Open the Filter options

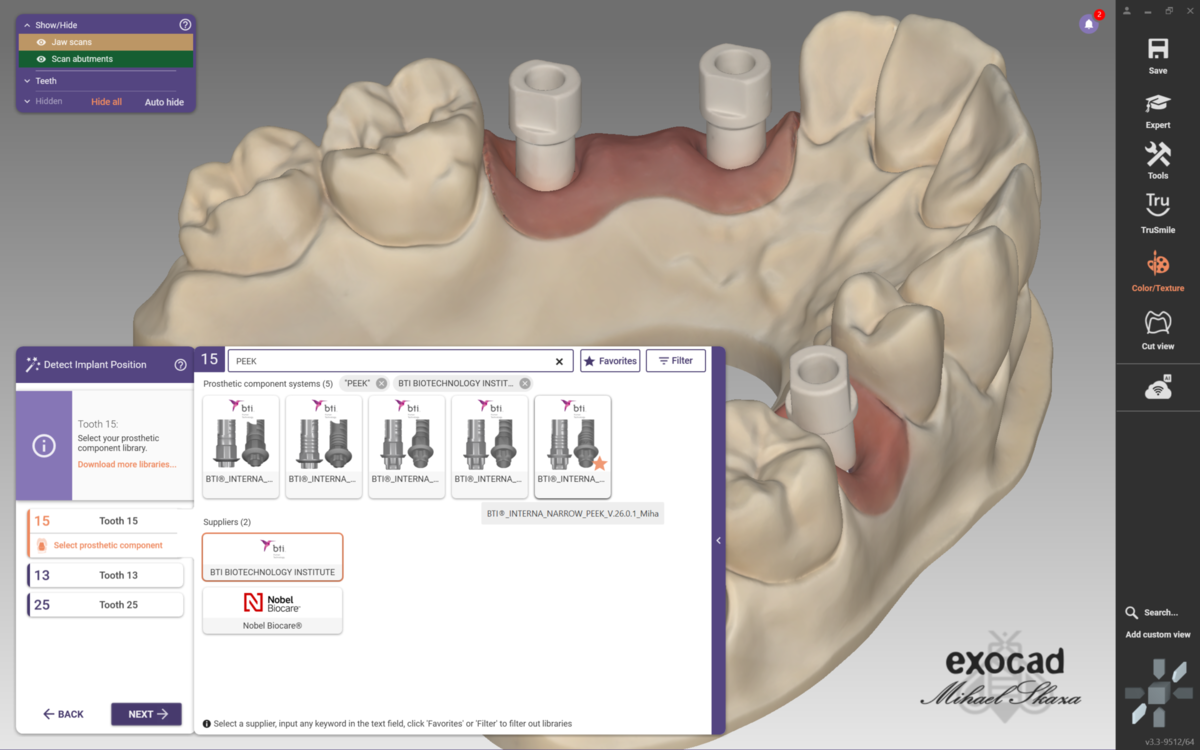[x=676, y=361]
